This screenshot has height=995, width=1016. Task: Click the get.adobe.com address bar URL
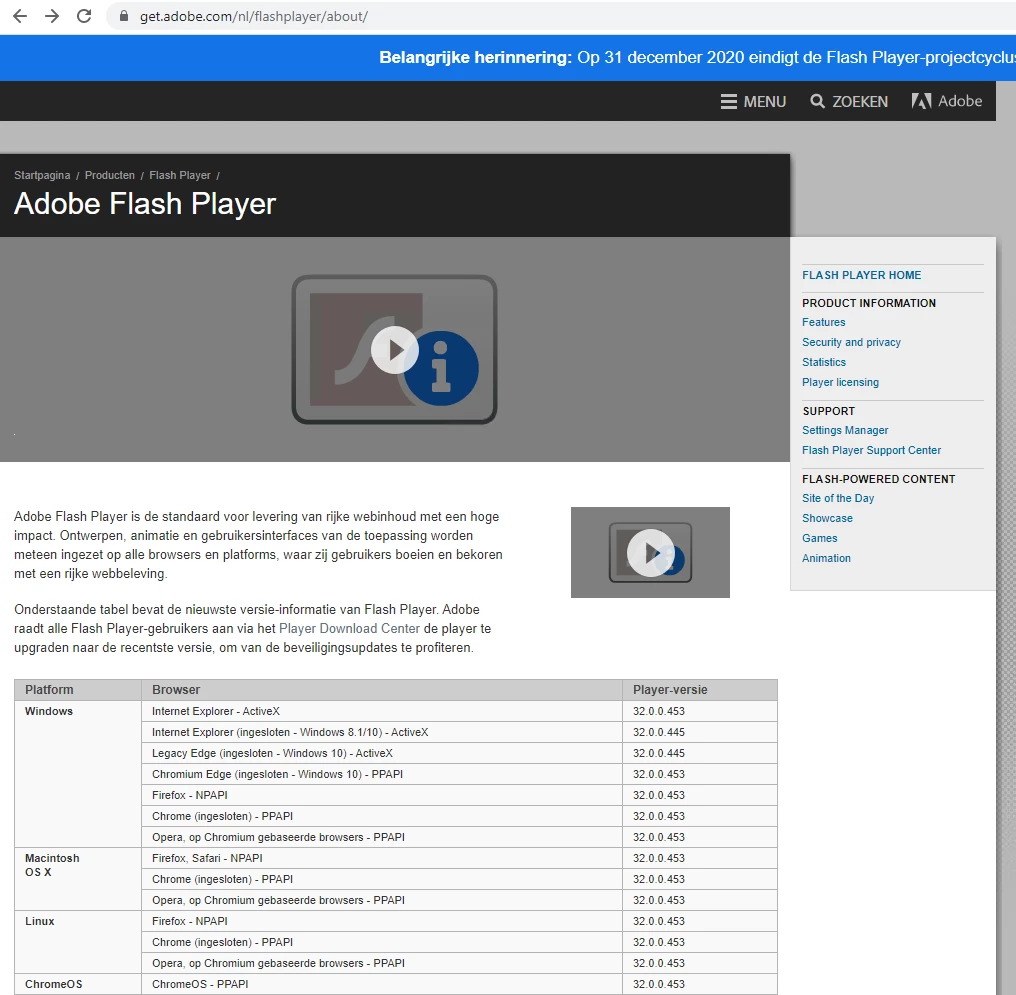click(253, 16)
